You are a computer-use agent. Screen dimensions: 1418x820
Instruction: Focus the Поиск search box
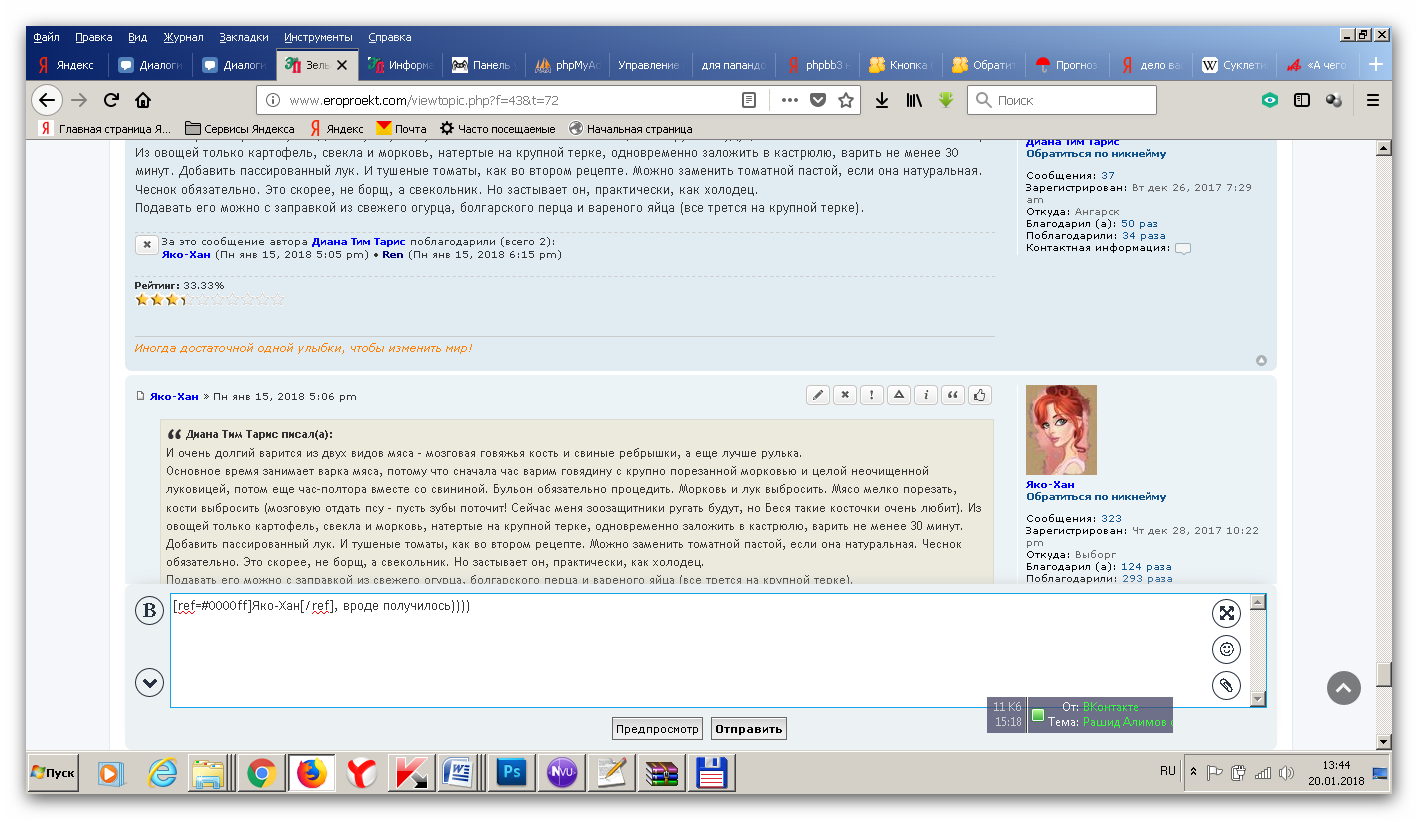coord(1062,100)
